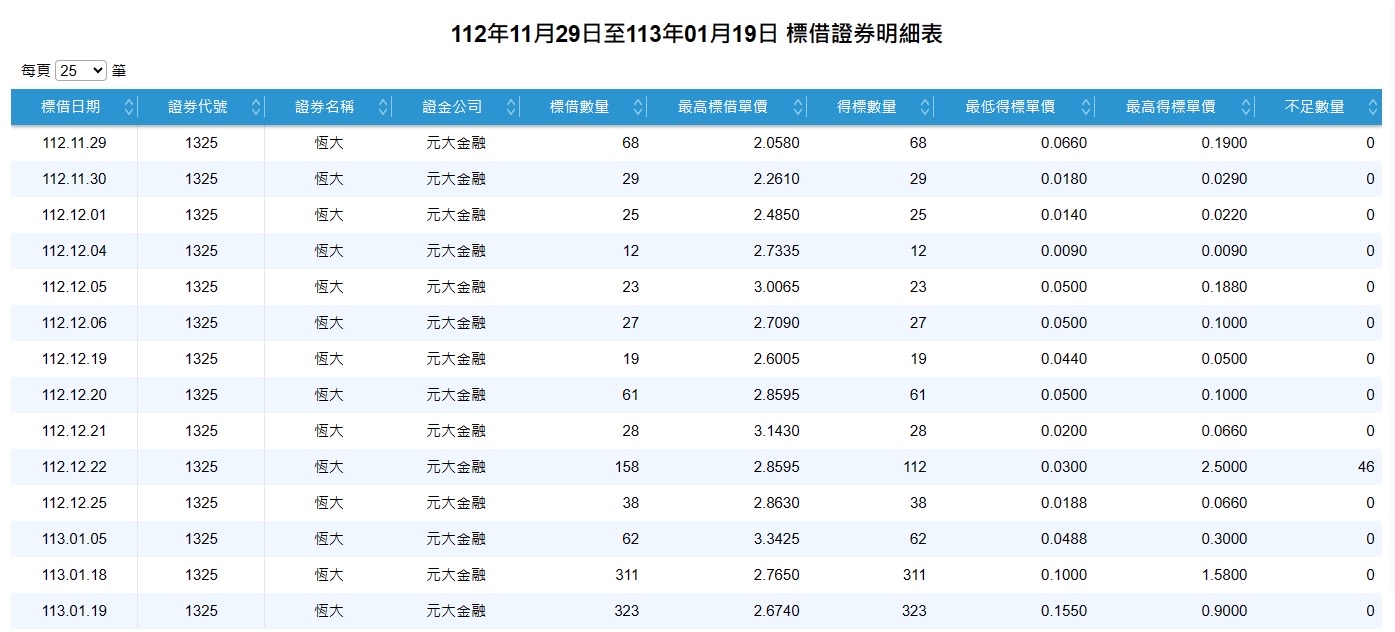The height and width of the screenshot is (632, 1395).
Task: Select the 112.11.29 date cell
Action: 74,143
